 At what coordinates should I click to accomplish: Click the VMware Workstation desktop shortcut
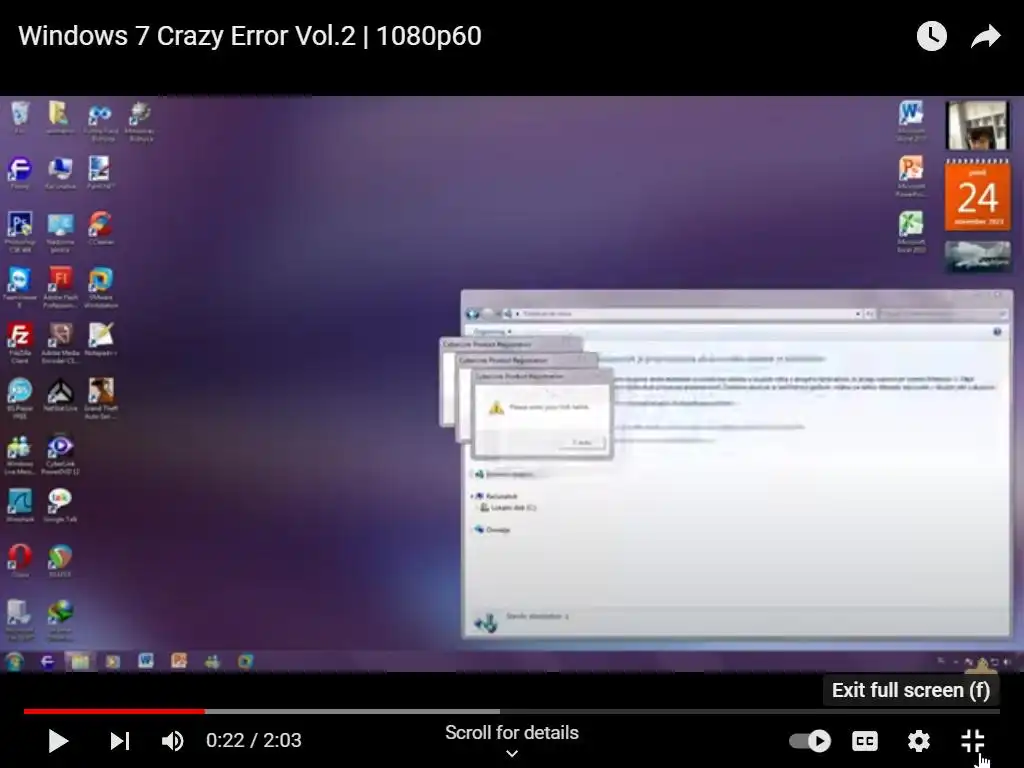tap(101, 286)
